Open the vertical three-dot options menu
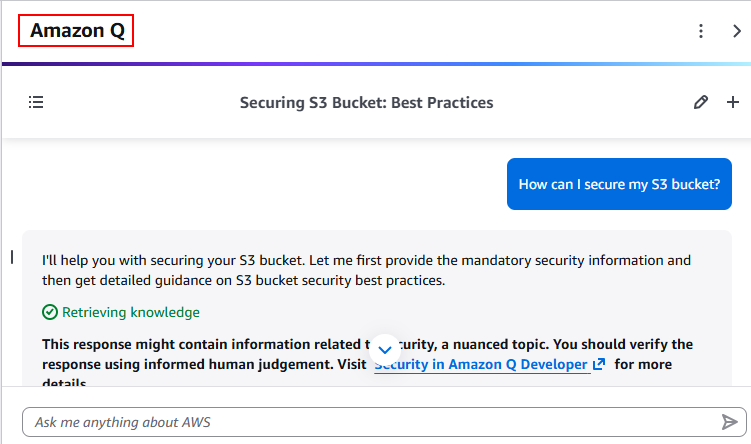The width and height of the screenshot is (751, 444). click(x=701, y=31)
